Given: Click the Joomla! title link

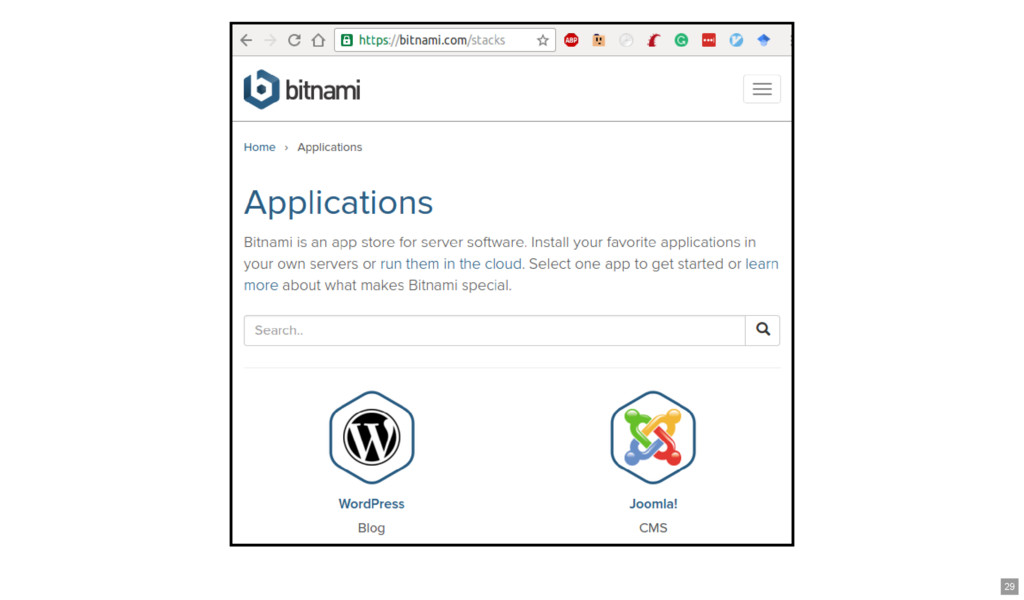Looking at the screenshot, I should click(x=653, y=503).
